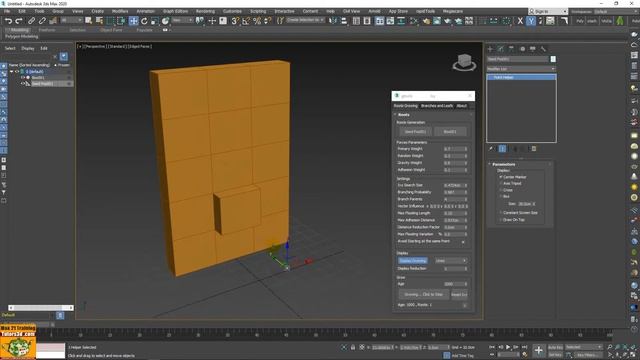640x360 pixels.
Task: Click the object color swatch beside name field
Action: [x=553, y=59]
